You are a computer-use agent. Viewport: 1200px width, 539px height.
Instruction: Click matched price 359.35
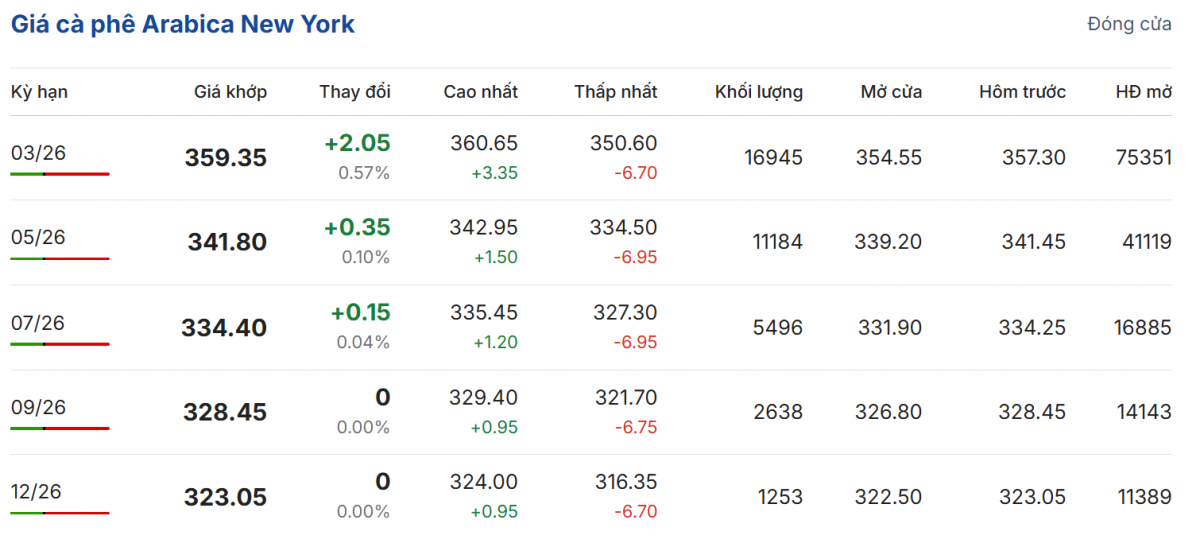(226, 158)
